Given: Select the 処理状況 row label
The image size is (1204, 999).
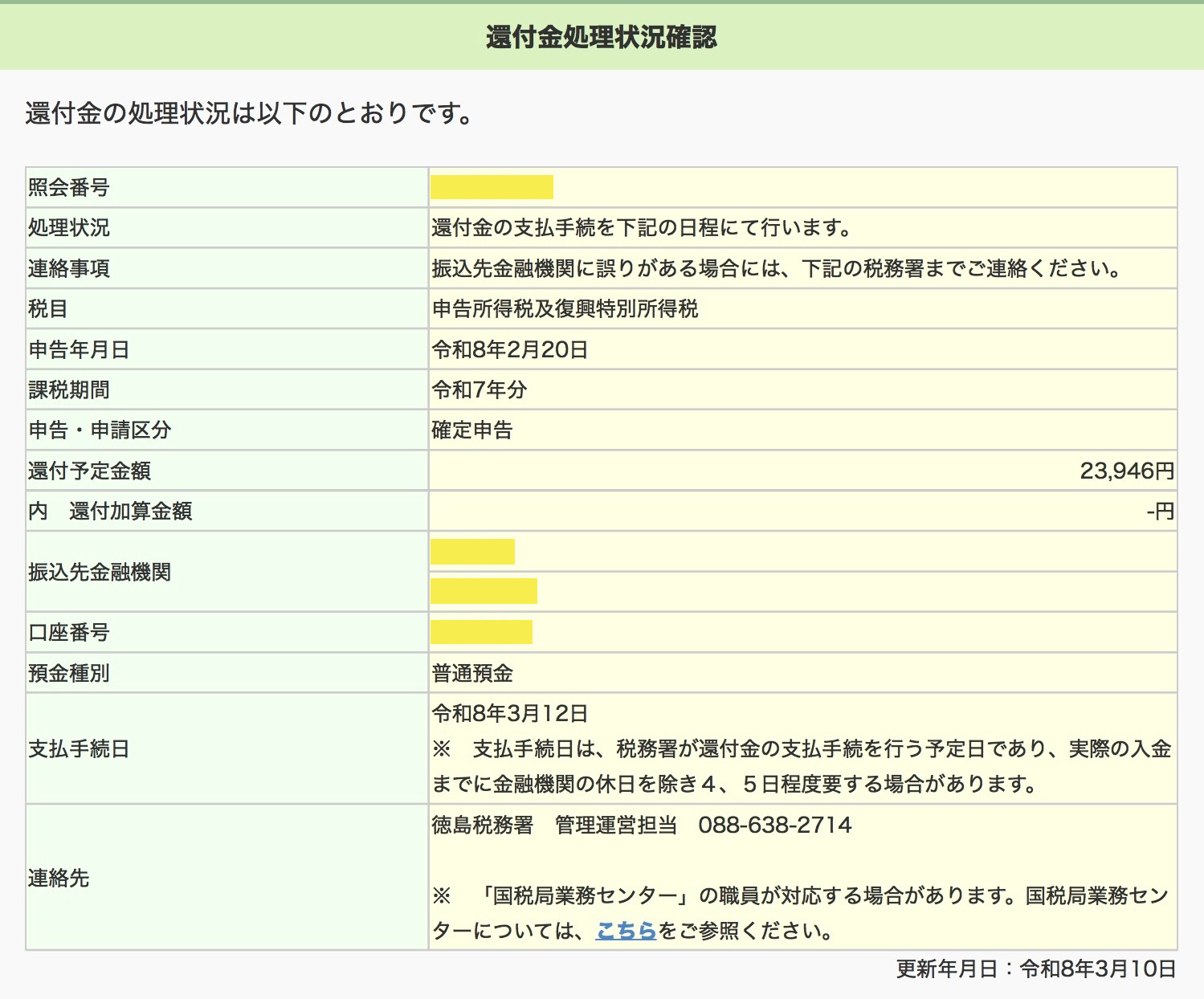Looking at the screenshot, I should [69, 228].
